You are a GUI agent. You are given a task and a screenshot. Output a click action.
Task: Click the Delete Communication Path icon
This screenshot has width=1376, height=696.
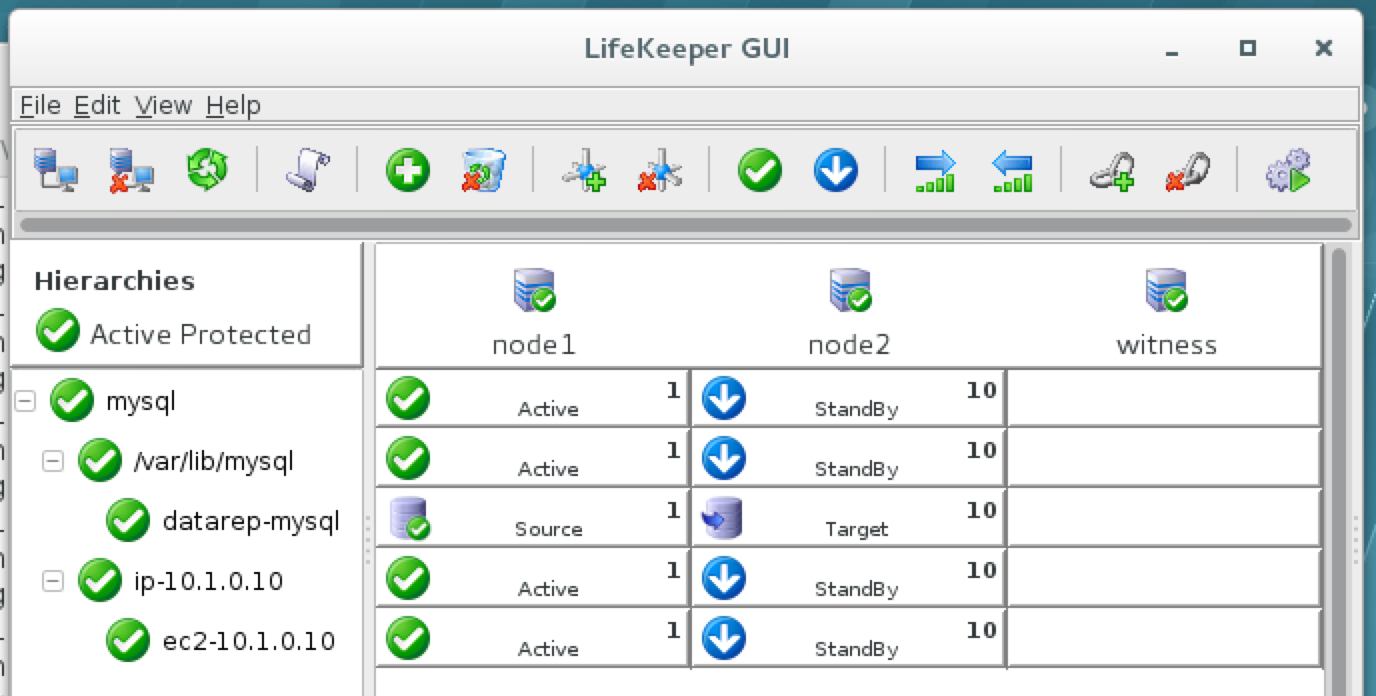pyautogui.click(x=659, y=170)
